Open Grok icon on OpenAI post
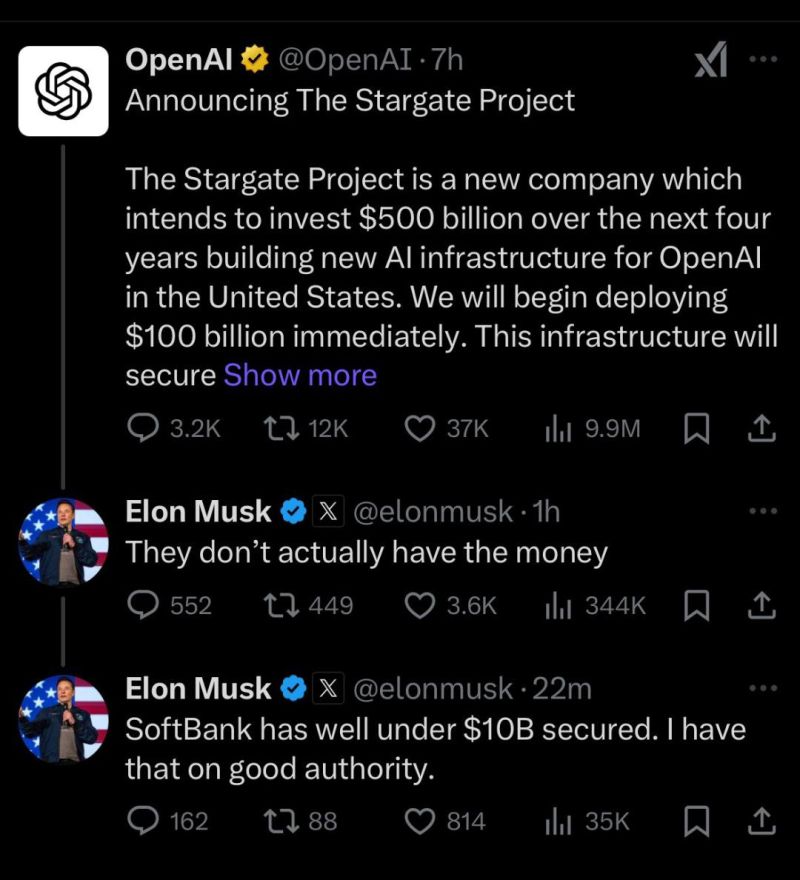 click(x=711, y=62)
